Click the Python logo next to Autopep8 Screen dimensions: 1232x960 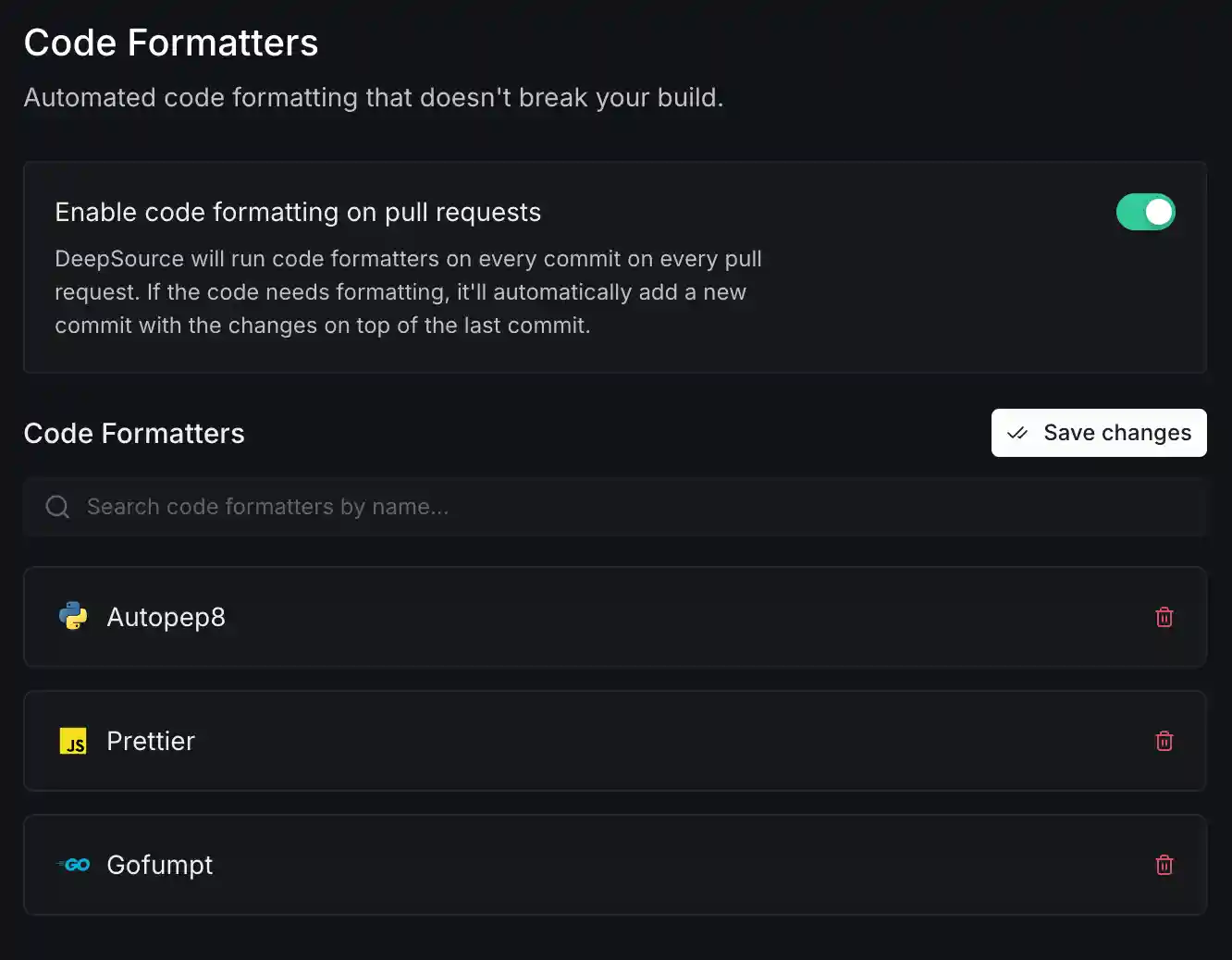click(73, 616)
